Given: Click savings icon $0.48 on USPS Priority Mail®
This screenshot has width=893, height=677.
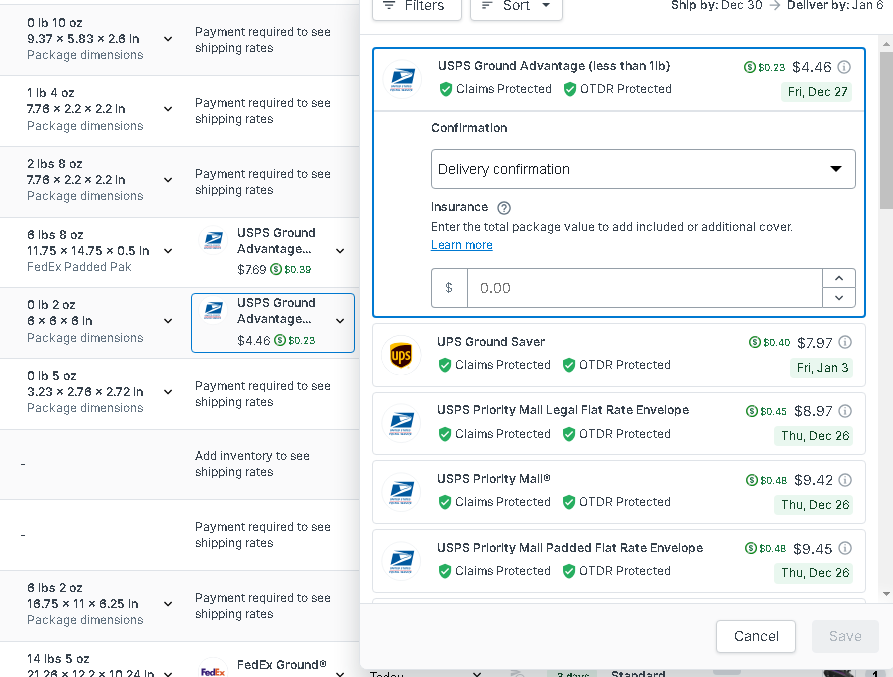Looking at the screenshot, I should 752,480.
